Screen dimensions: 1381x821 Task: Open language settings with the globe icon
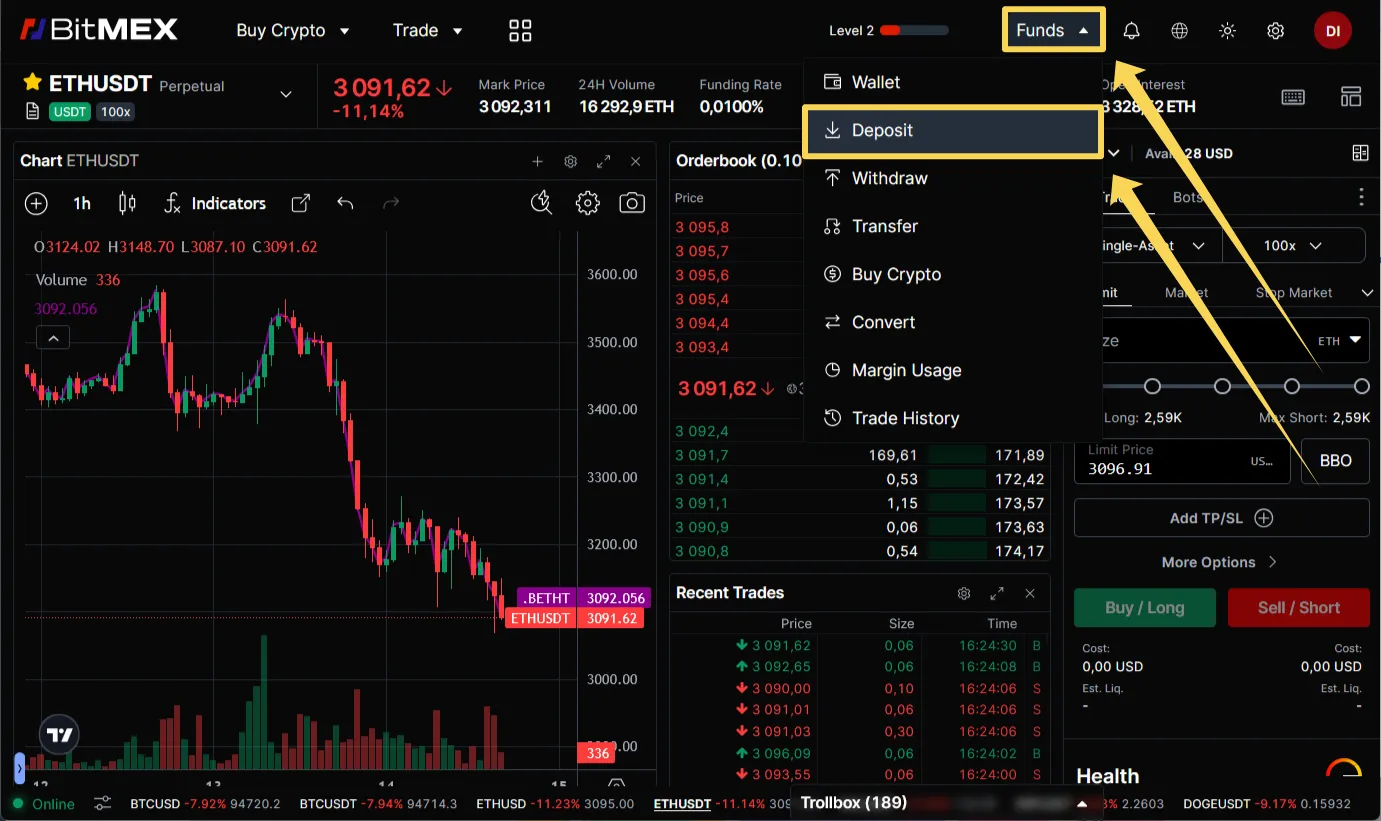(x=1179, y=30)
